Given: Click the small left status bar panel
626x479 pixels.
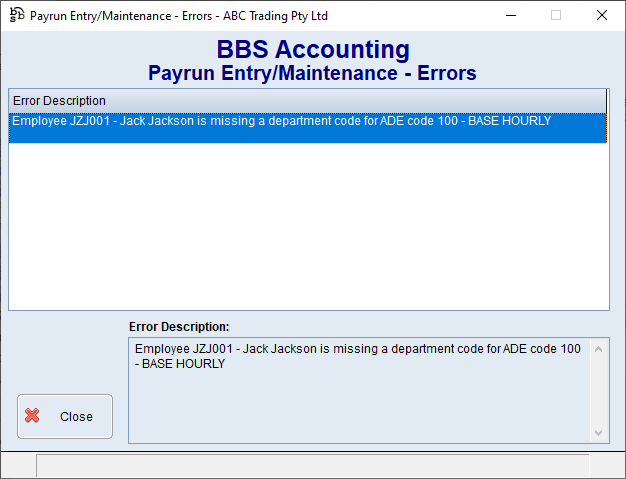Looking at the screenshot, I should [18, 465].
